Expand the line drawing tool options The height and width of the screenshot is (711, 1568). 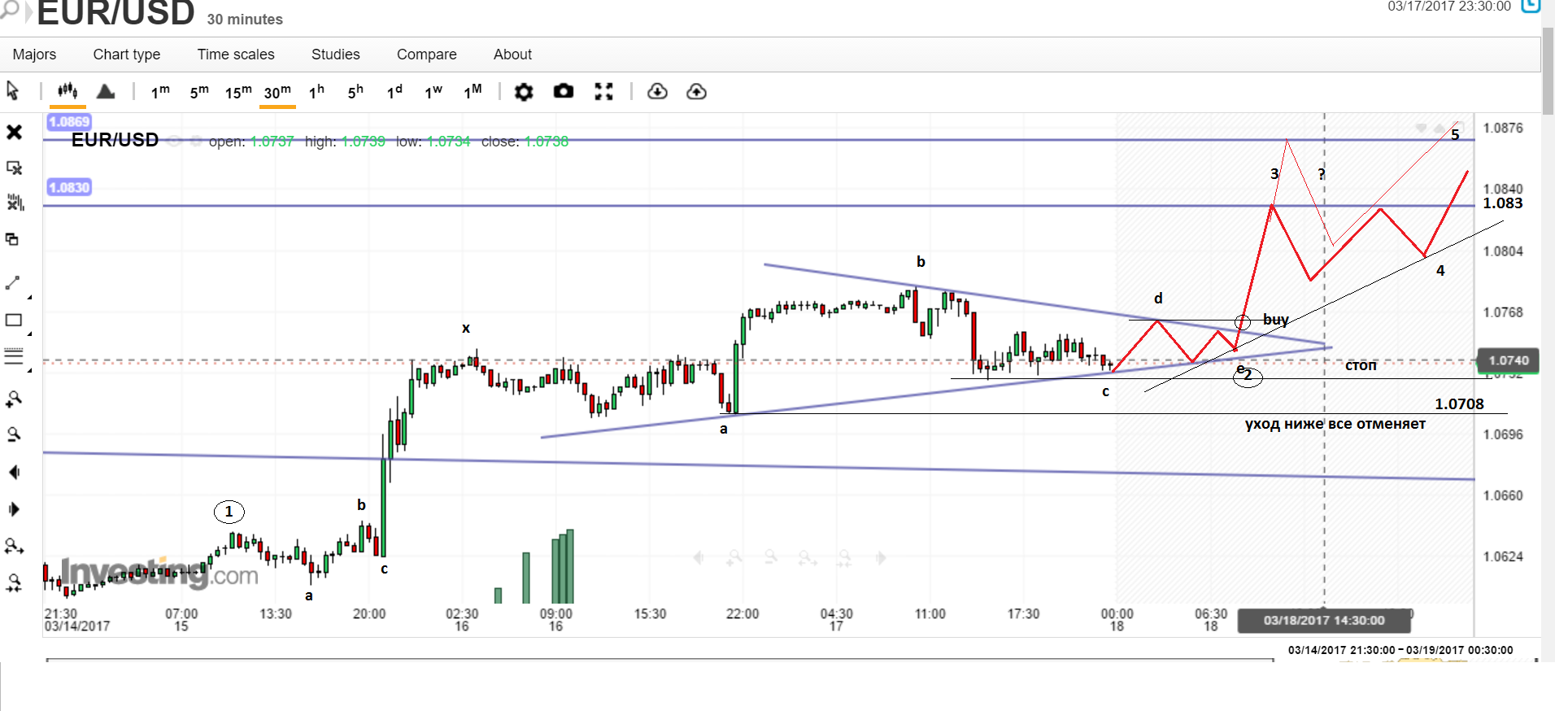coord(30,298)
